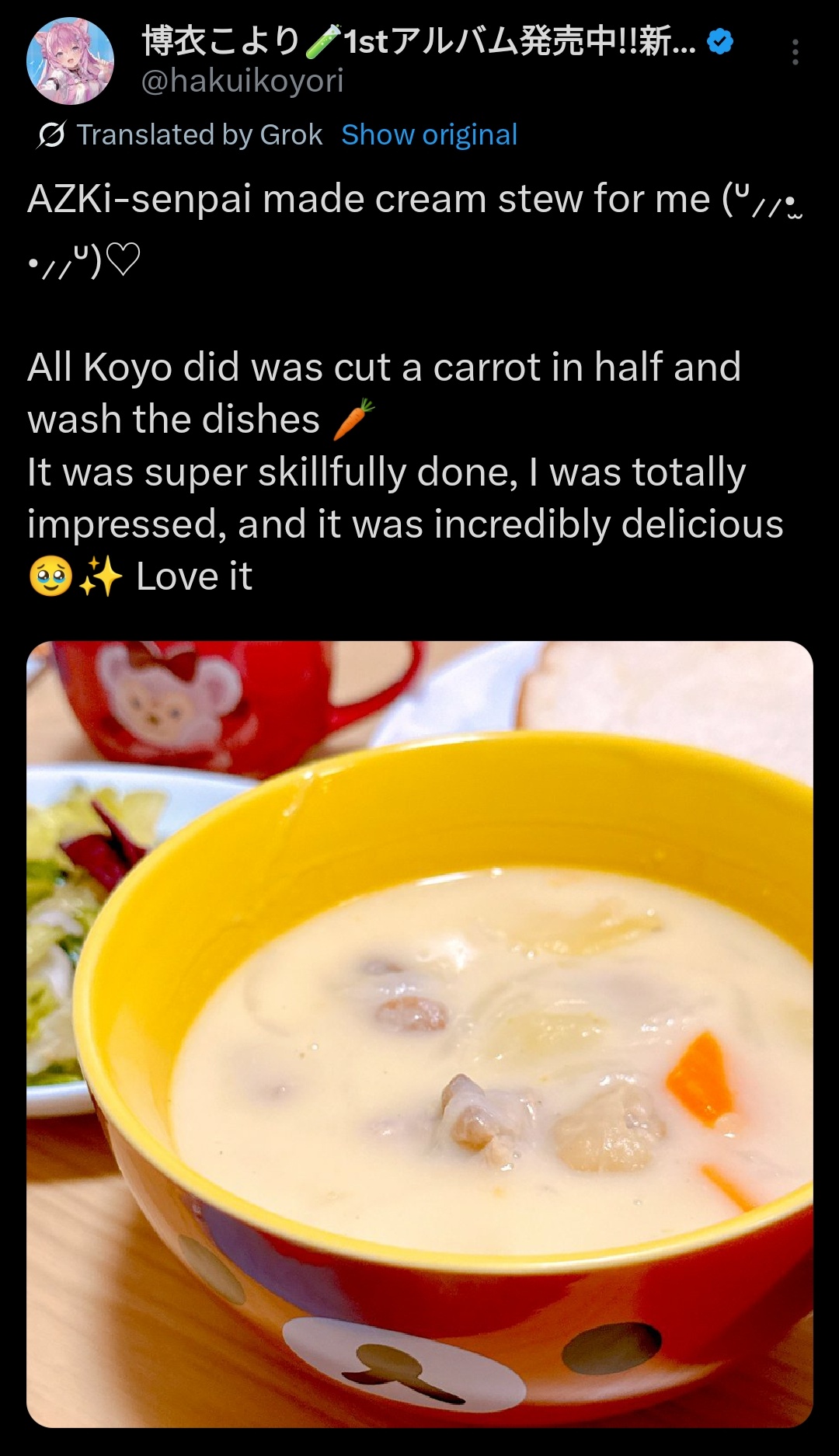Tap the Grok slashed-circle logo icon
Screen dimensions: 839x1456
51,135
